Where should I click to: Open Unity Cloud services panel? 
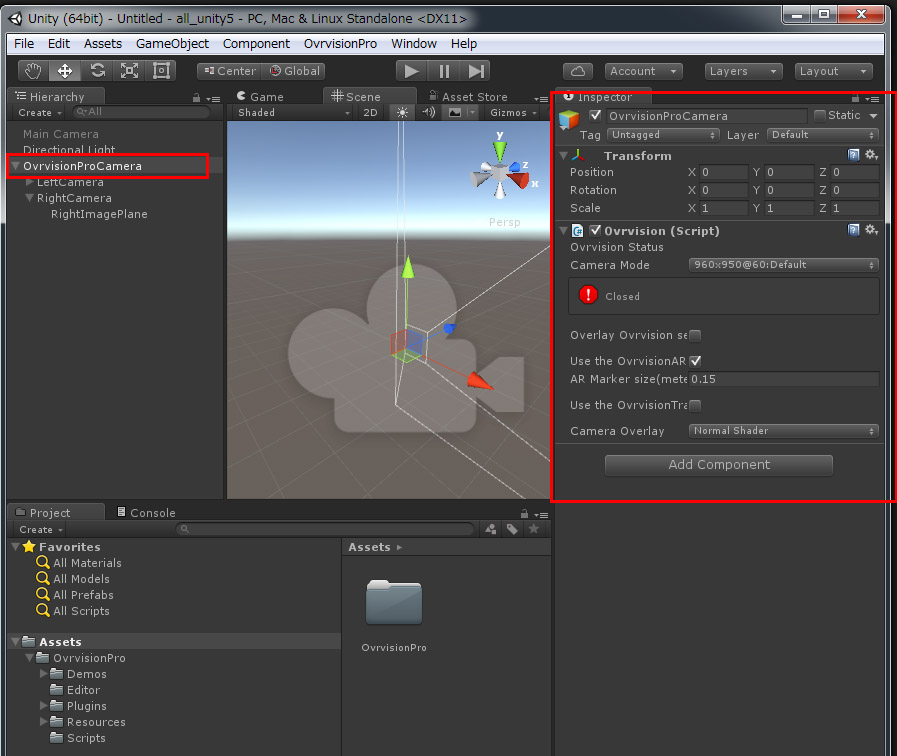(x=579, y=70)
